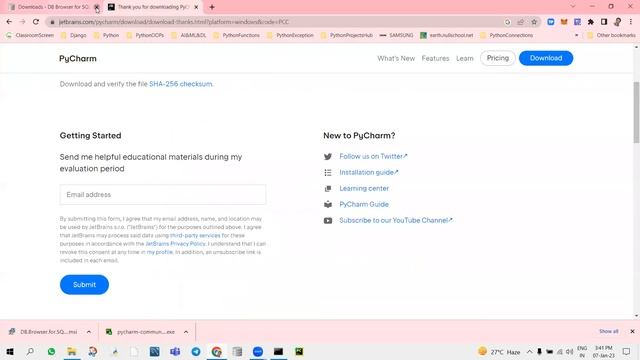The width and height of the screenshot is (640, 360).
Task: Open the Features menu item
Action: tap(435, 58)
